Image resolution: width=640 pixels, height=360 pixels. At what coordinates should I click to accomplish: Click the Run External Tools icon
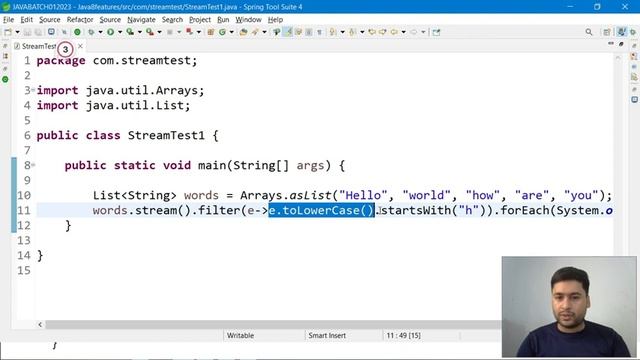coord(150,32)
